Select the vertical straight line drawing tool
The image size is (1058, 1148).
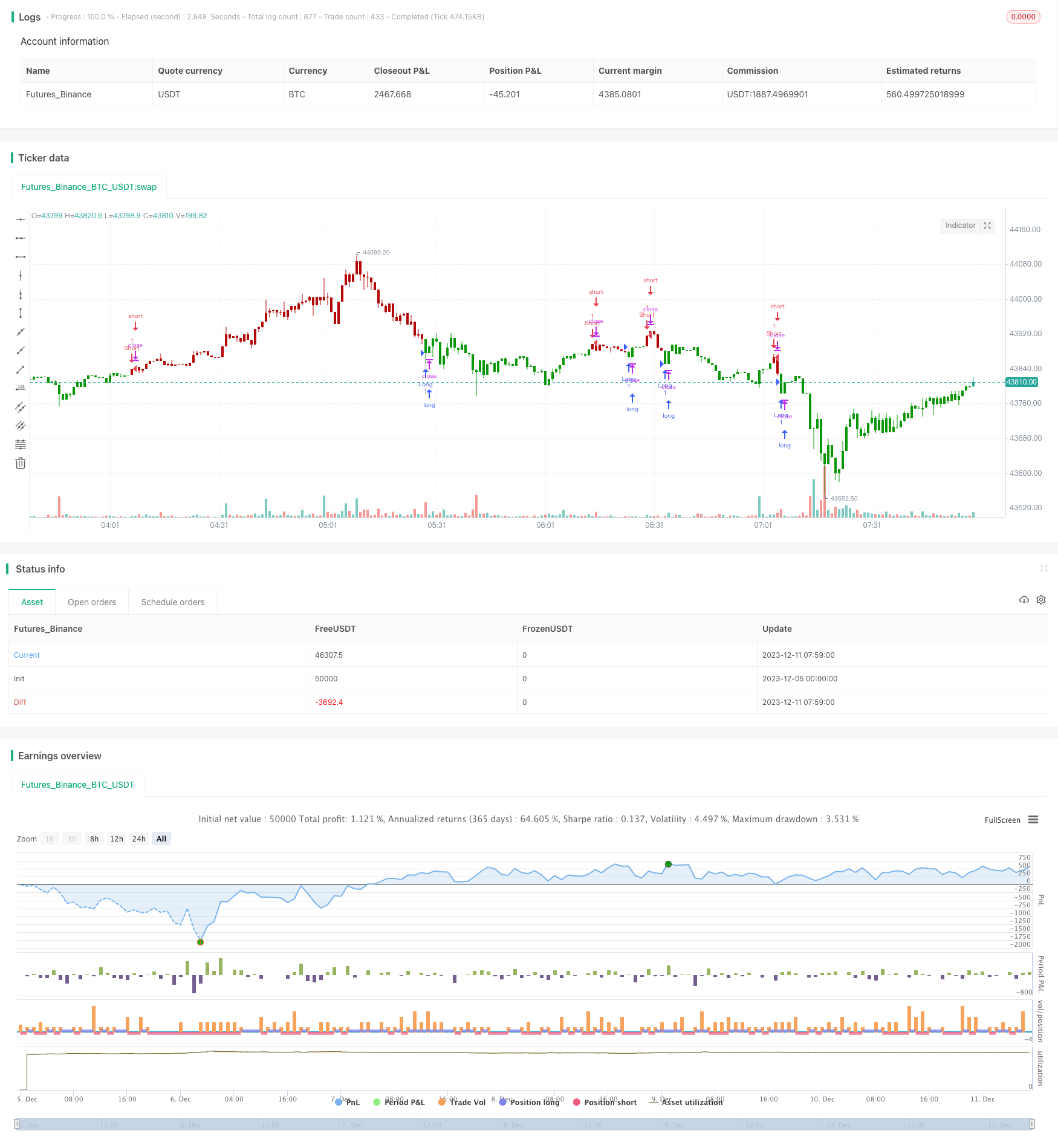click(x=21, y=276)
